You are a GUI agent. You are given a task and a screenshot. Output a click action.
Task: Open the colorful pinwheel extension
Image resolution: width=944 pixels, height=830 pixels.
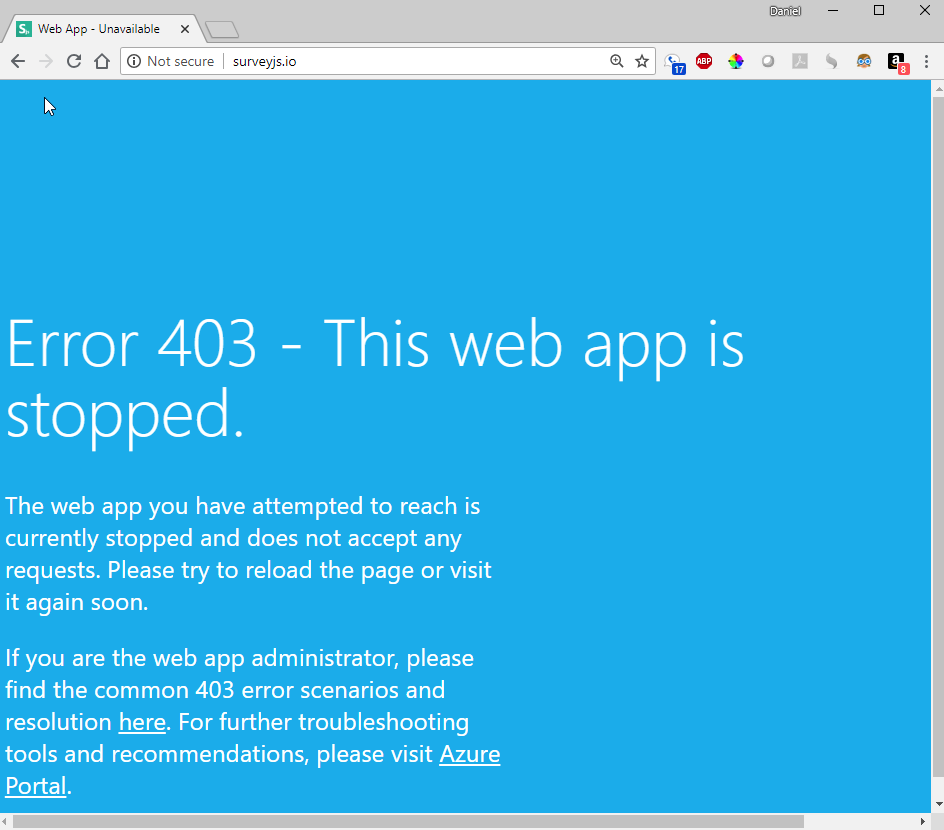(x=736, y=61)
